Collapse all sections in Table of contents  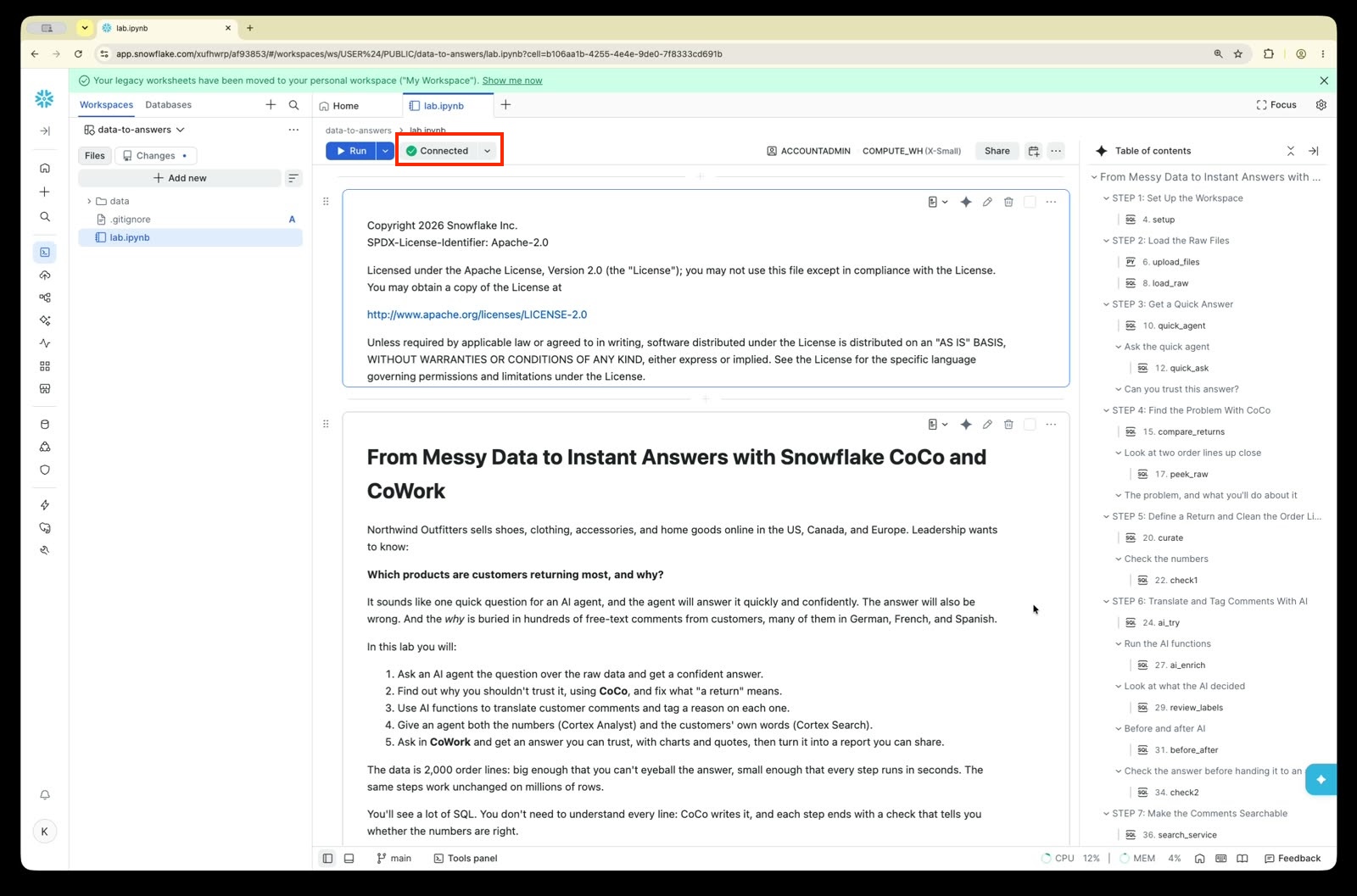pyautogui.click(x=1291, y=151)
